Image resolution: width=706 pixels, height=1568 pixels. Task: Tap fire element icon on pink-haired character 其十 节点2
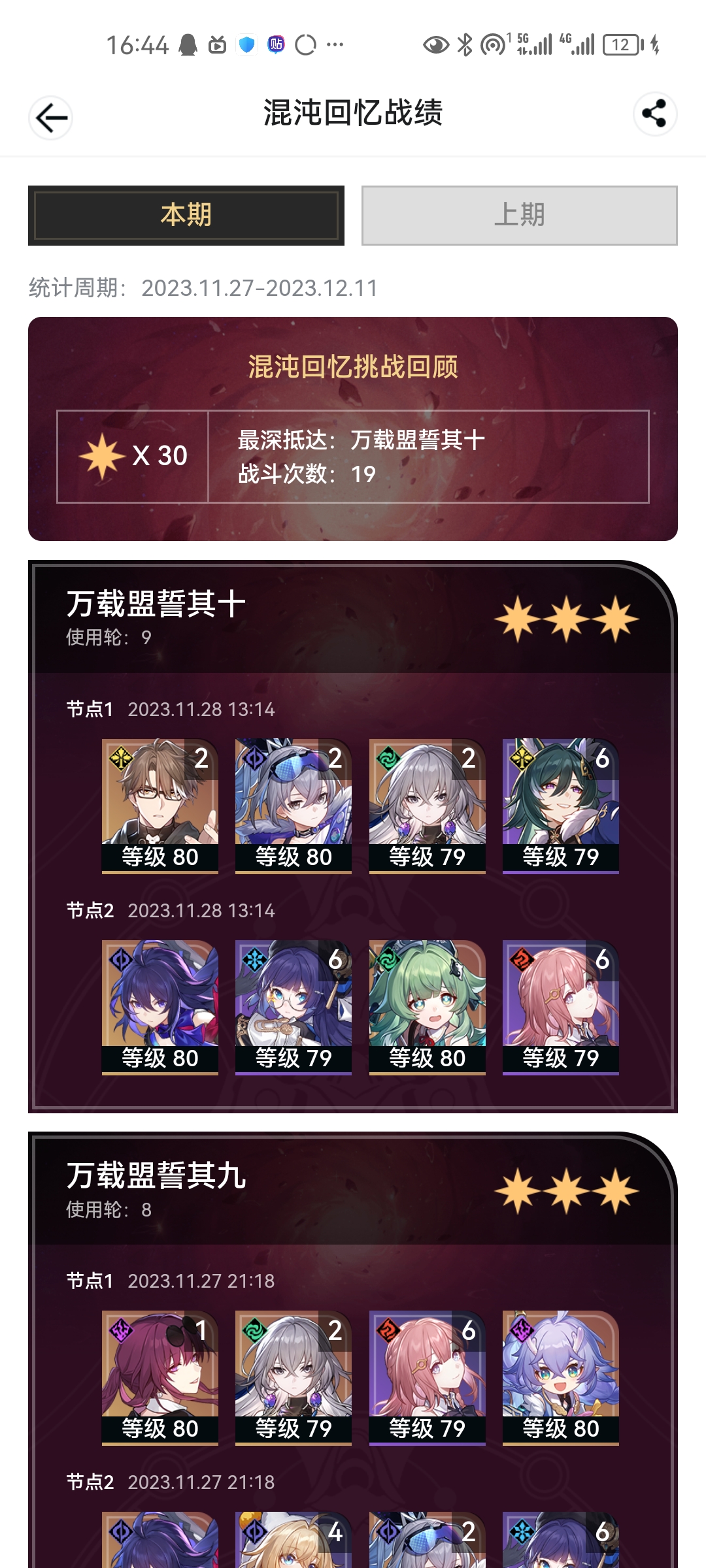522,959
